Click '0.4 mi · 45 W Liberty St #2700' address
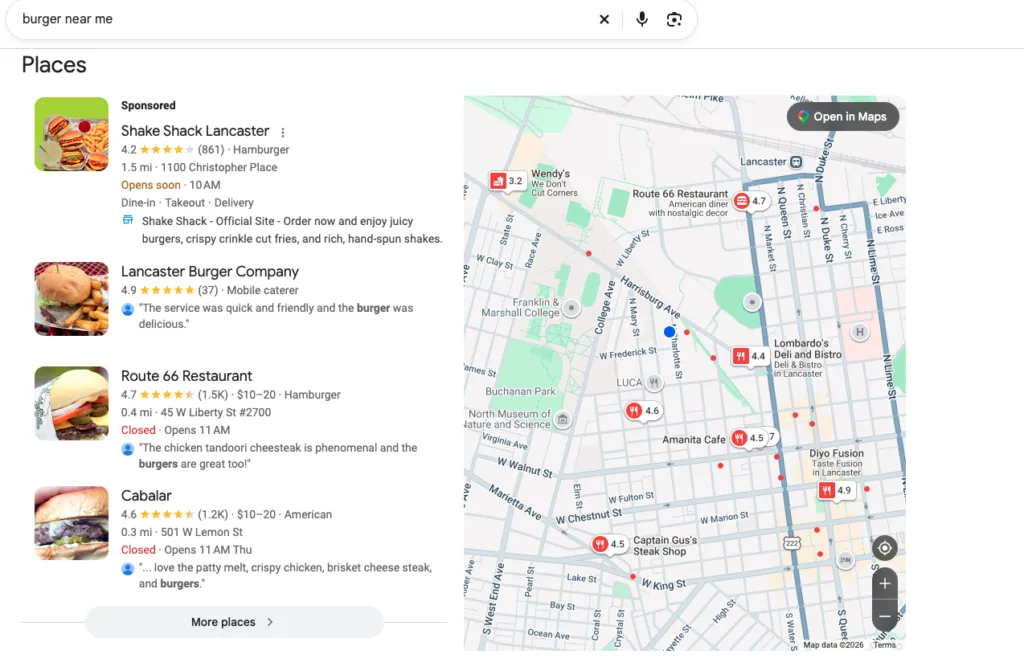 click(196, 412)
